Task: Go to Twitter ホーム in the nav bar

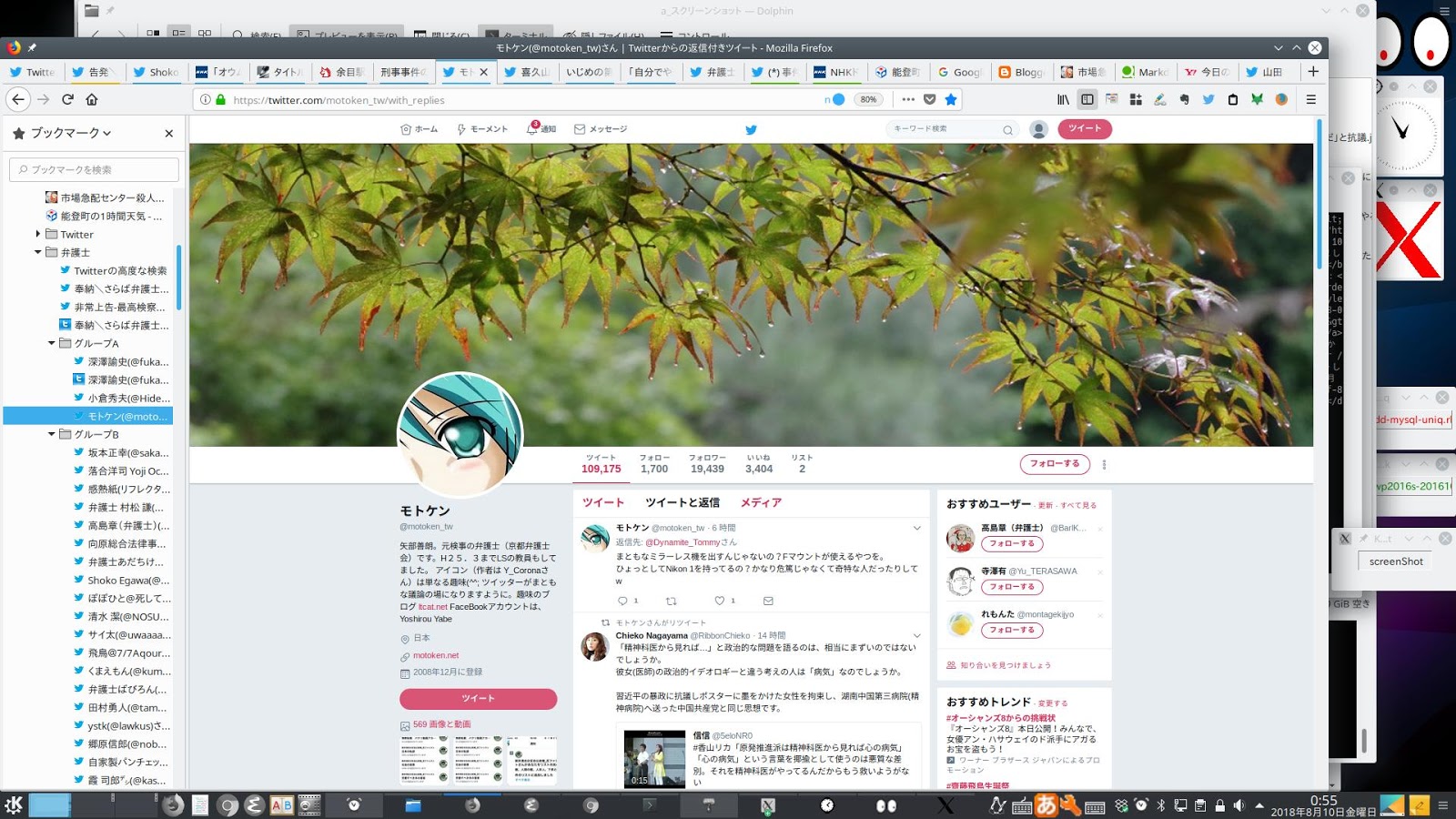Action: click(419, 129)
